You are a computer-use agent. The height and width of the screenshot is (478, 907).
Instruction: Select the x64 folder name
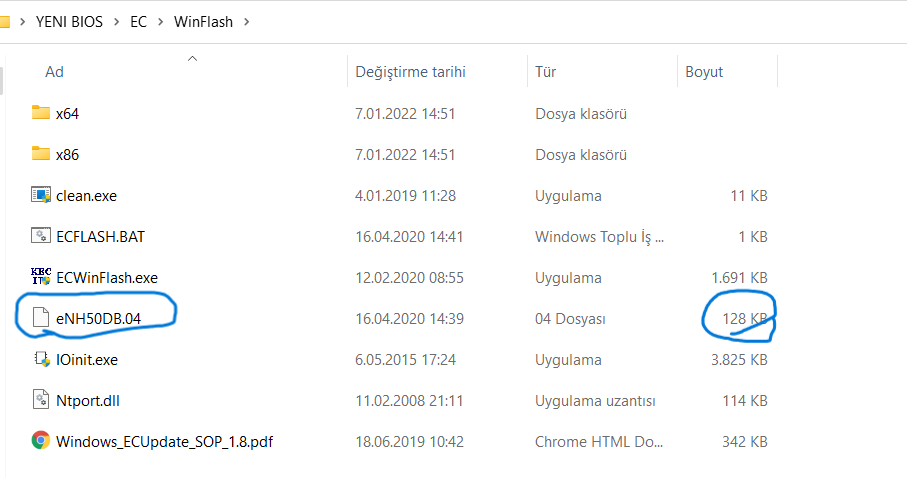point(67,113)
